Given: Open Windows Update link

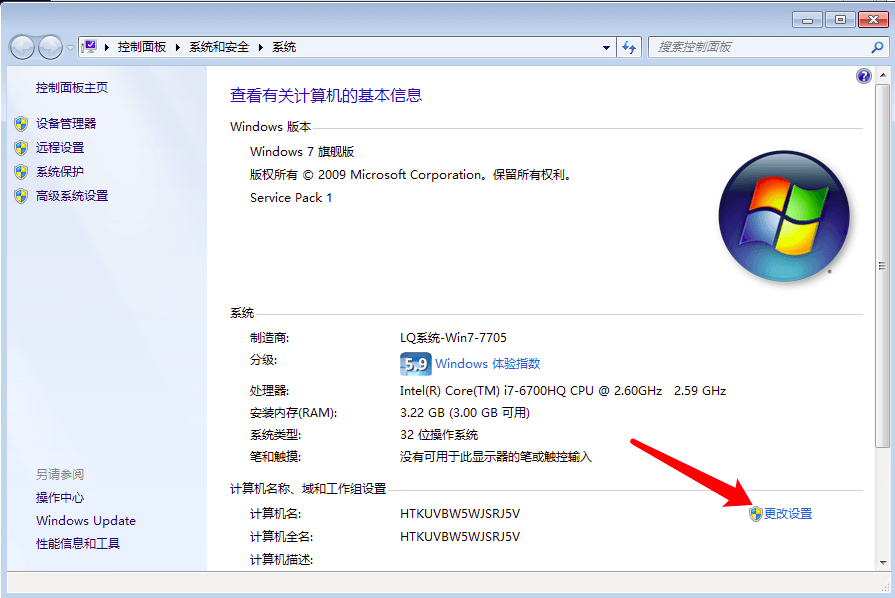Looking at the screenshot, I should [86, 520].
